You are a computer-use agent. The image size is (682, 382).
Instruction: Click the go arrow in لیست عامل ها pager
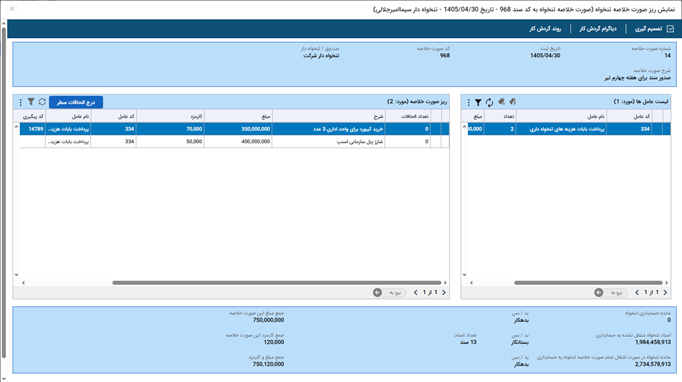(x=598, y=292)
